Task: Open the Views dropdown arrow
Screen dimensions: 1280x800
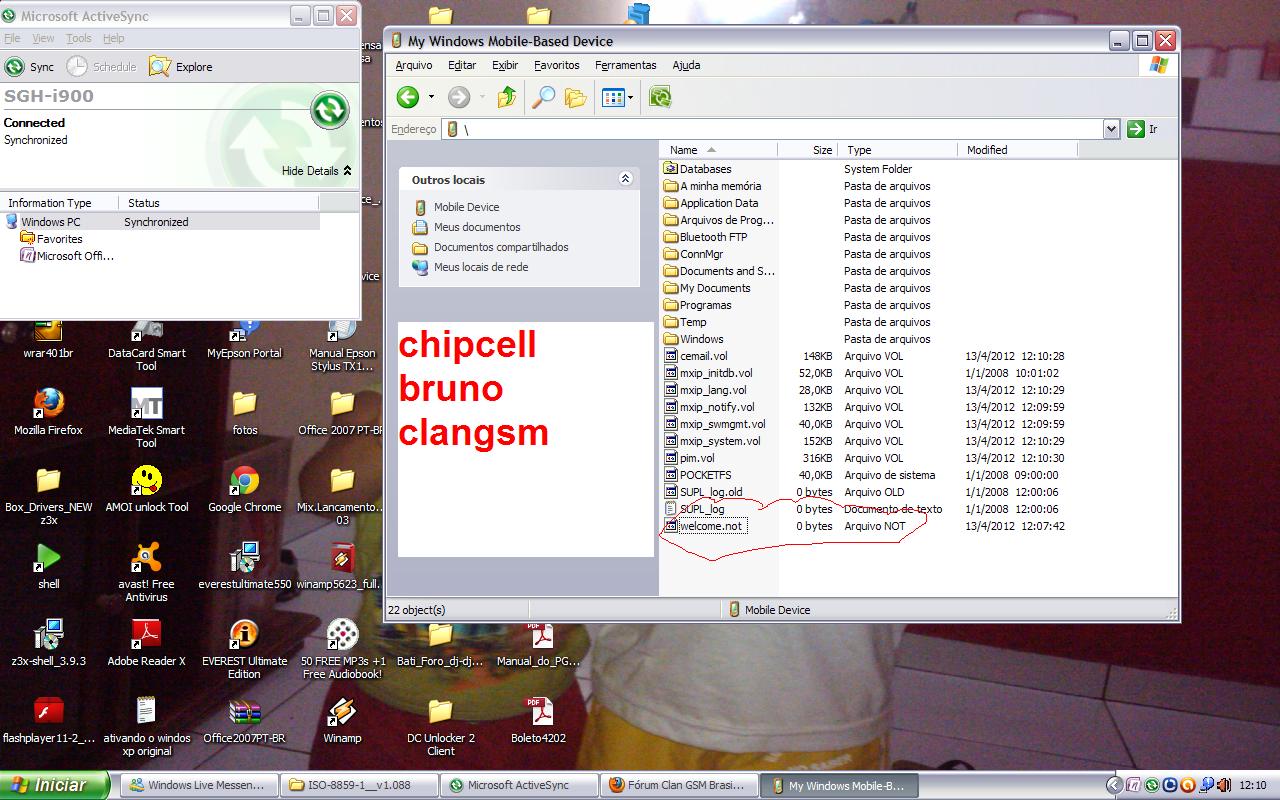Action: click(630, 97)
